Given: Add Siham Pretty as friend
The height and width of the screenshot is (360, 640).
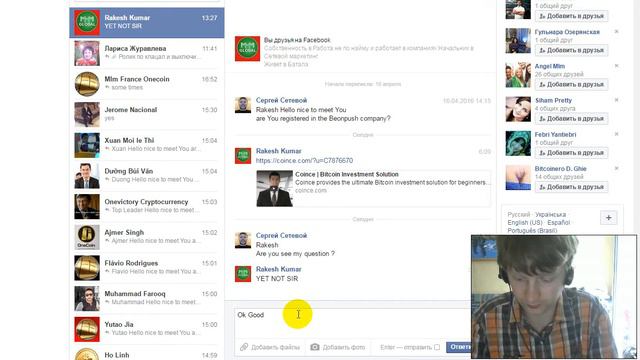Looking at the screenshot, I should pyautogui.click(x=571, y=119).
